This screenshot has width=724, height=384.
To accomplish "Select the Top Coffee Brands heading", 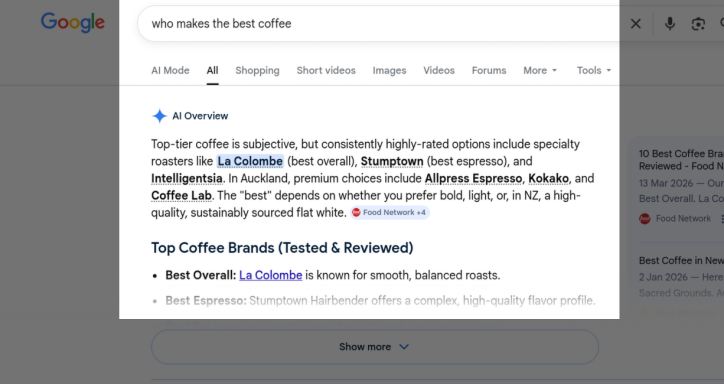I will [282, 248].
